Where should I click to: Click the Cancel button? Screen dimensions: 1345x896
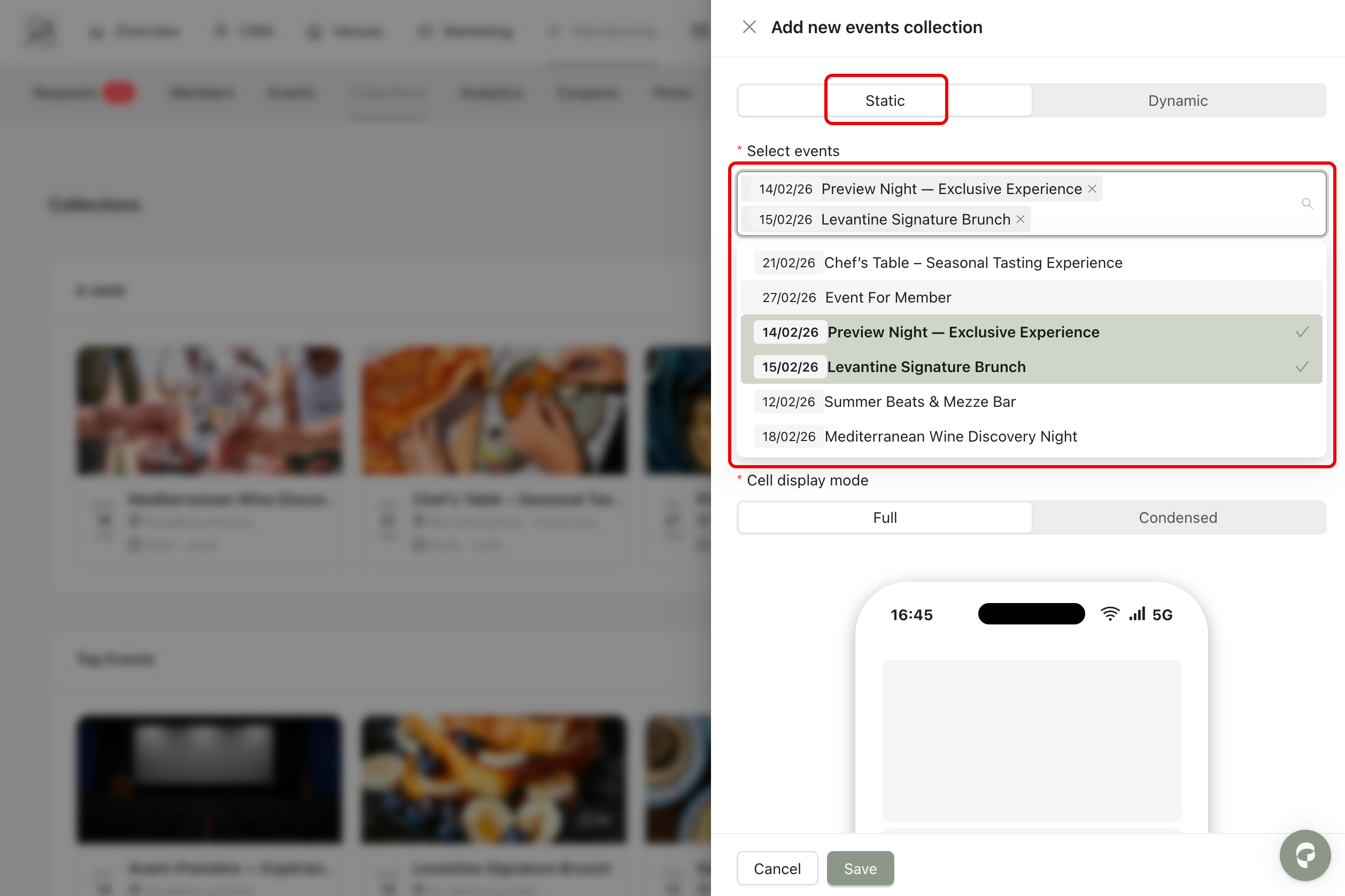(x=777, y=869)
